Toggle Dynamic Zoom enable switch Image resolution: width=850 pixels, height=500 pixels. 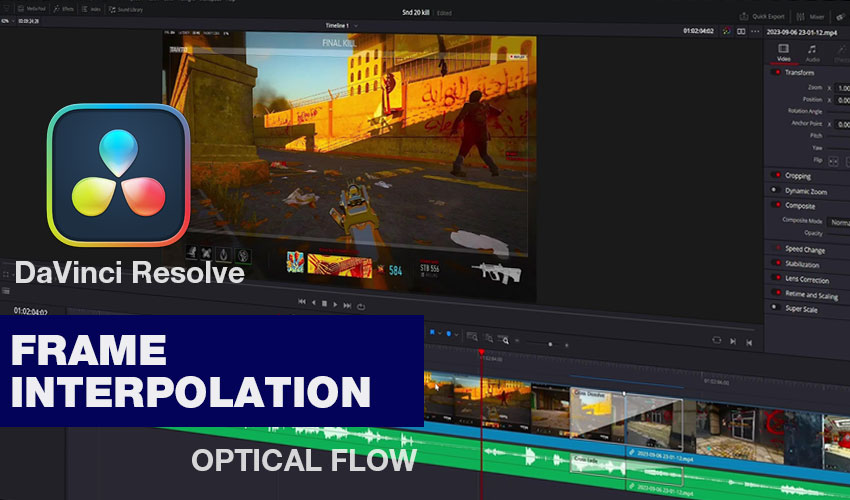click(775, 190)
